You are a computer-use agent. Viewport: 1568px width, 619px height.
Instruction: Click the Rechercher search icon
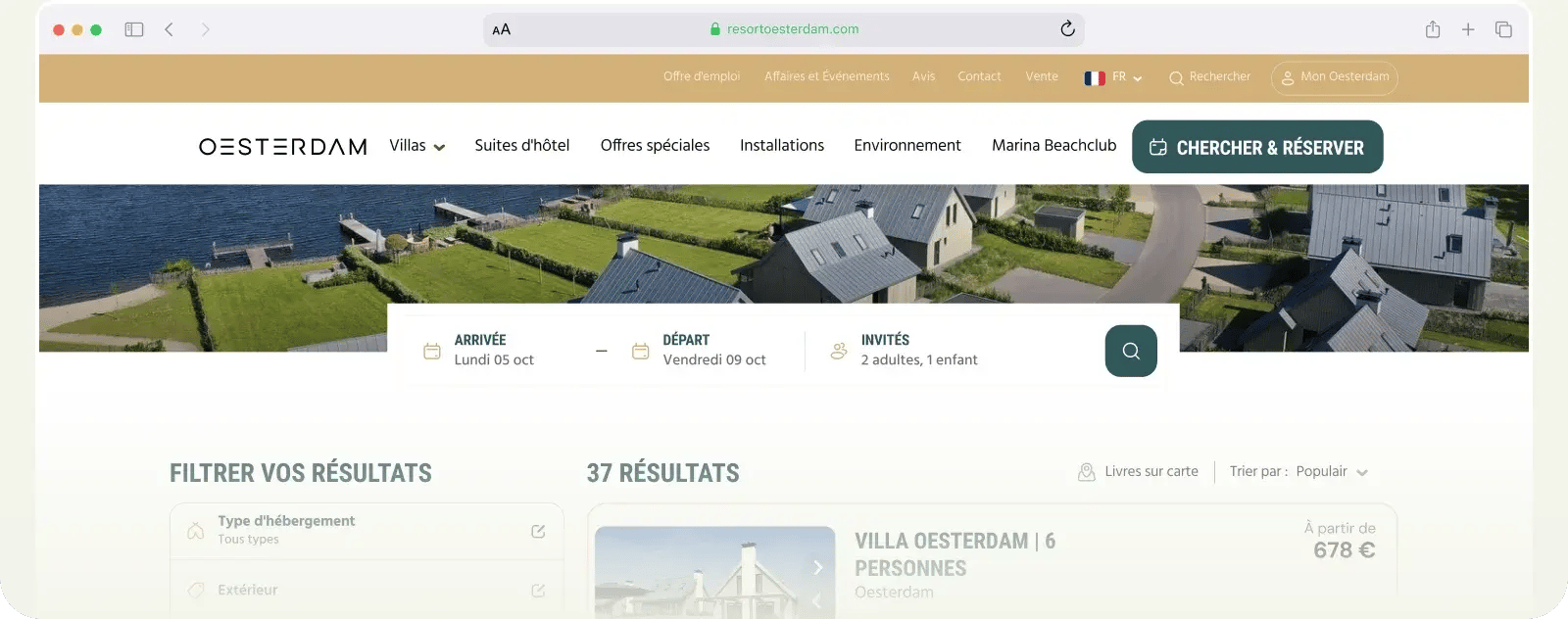(x=1176, y=78)
